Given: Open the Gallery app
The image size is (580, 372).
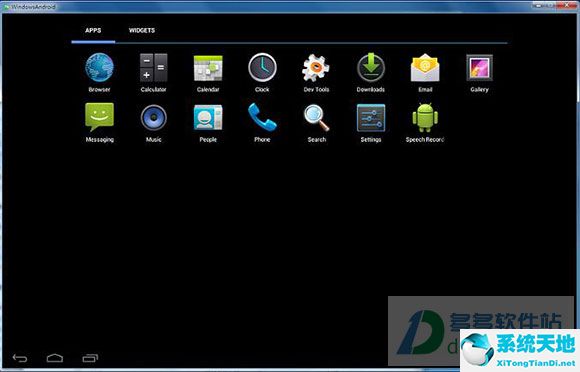Looking at the screenshot, I should coord(479,72).
